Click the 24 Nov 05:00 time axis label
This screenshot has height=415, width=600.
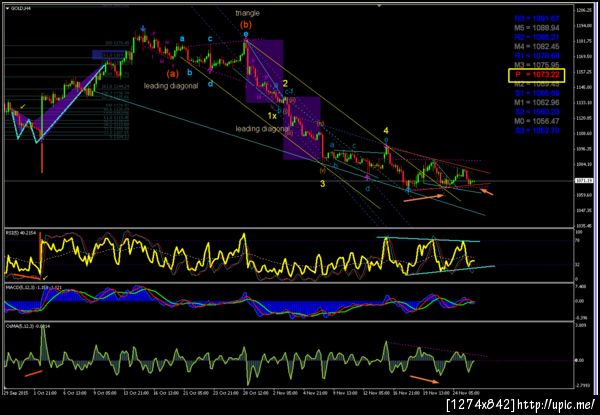click(x=468, y=393)
